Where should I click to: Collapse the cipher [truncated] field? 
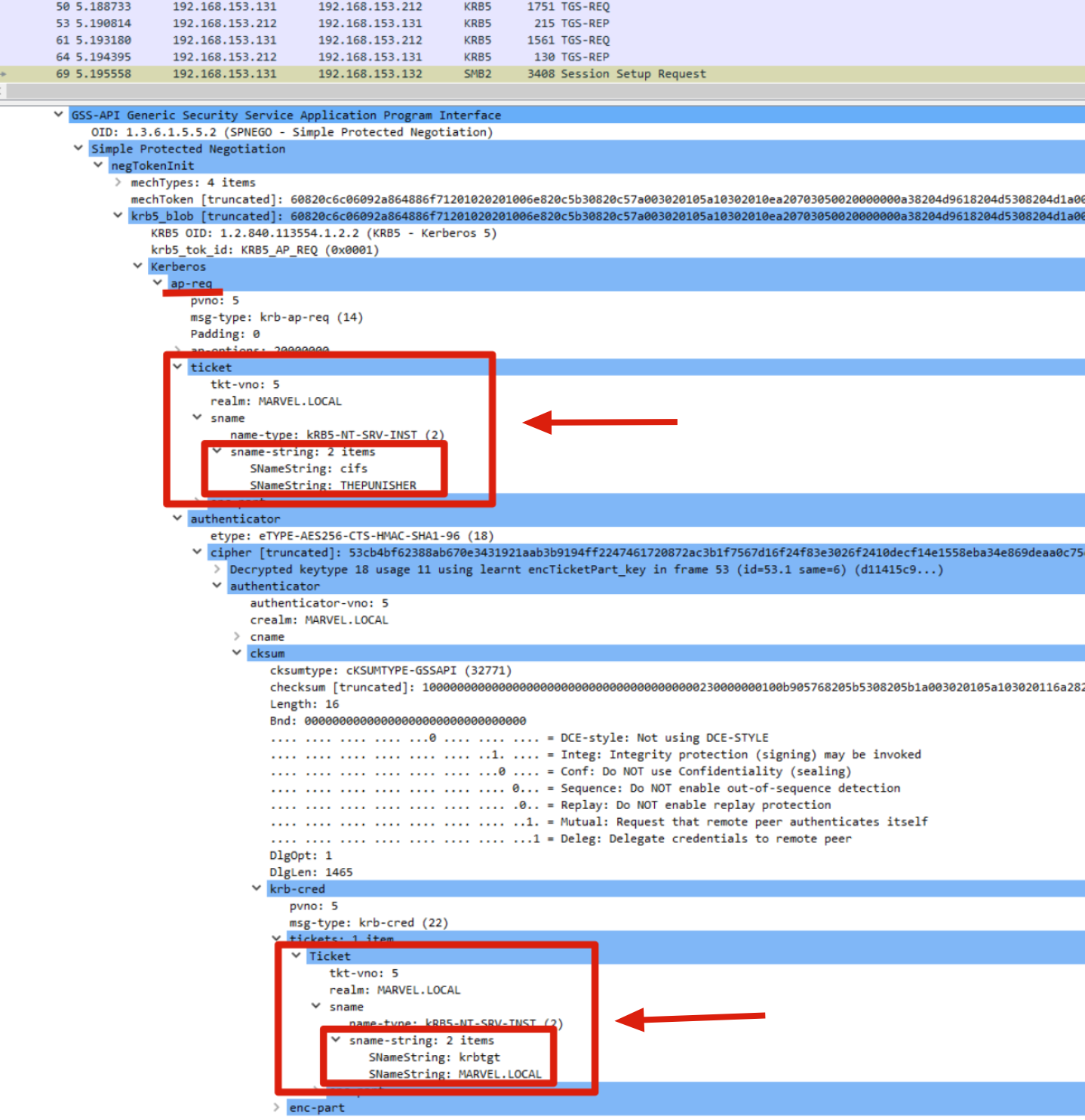point(198,552)
